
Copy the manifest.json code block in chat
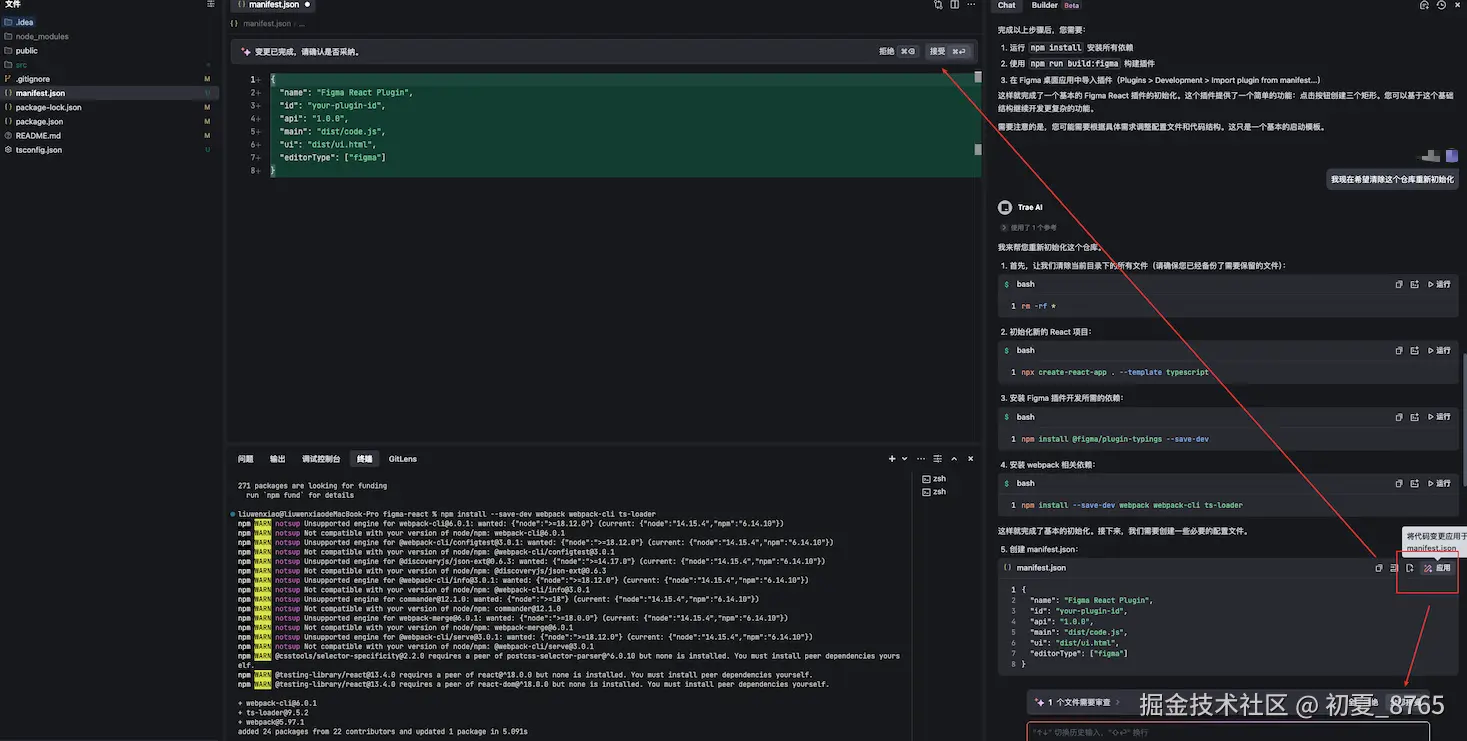pyautogui.click(x=1379, y=568)
